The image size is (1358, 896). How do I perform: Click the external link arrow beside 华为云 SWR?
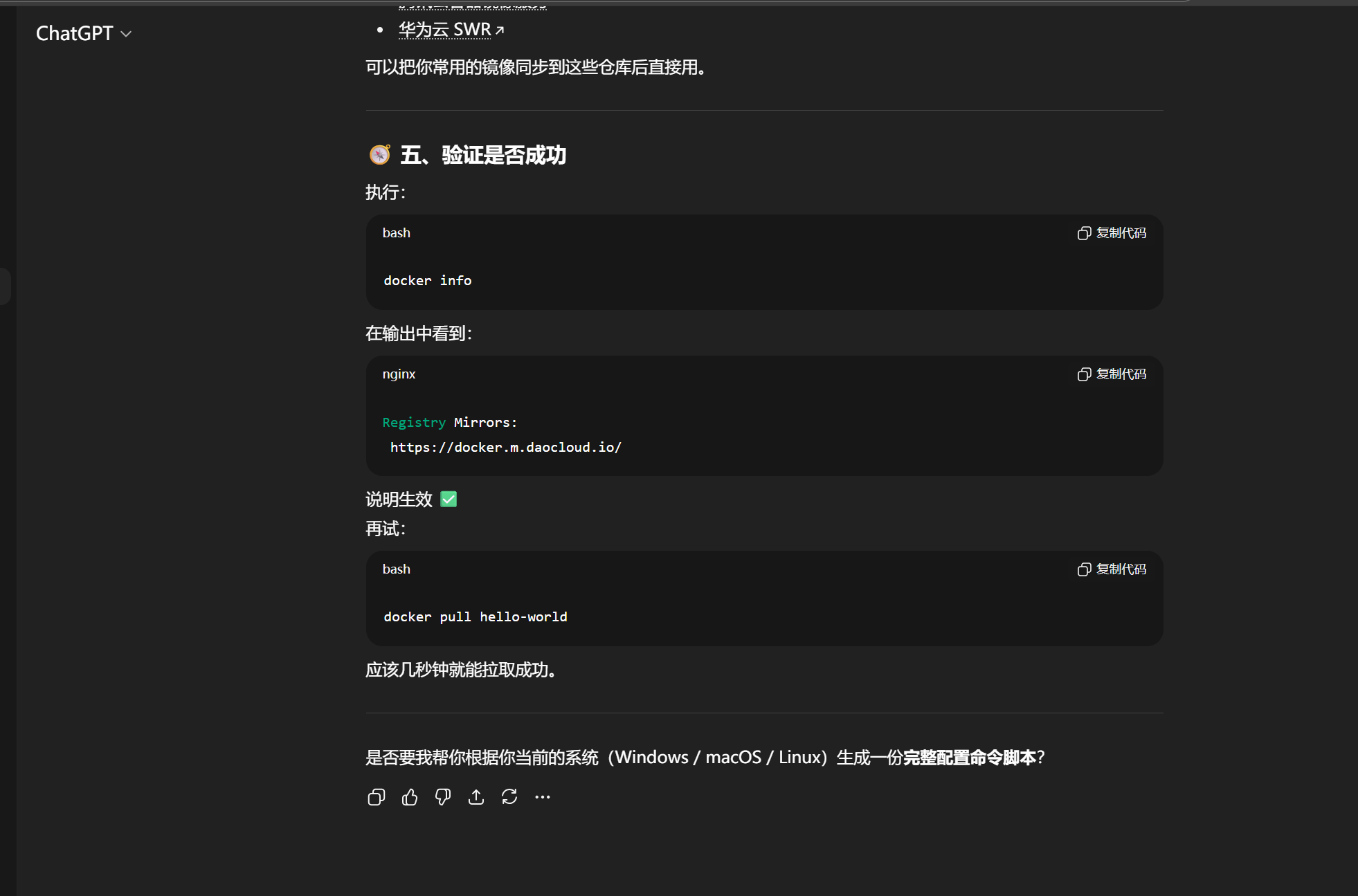[500, 30]
